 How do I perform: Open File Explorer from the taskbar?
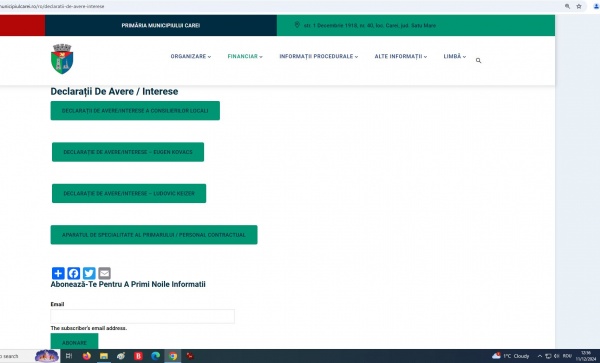[104, 356]
